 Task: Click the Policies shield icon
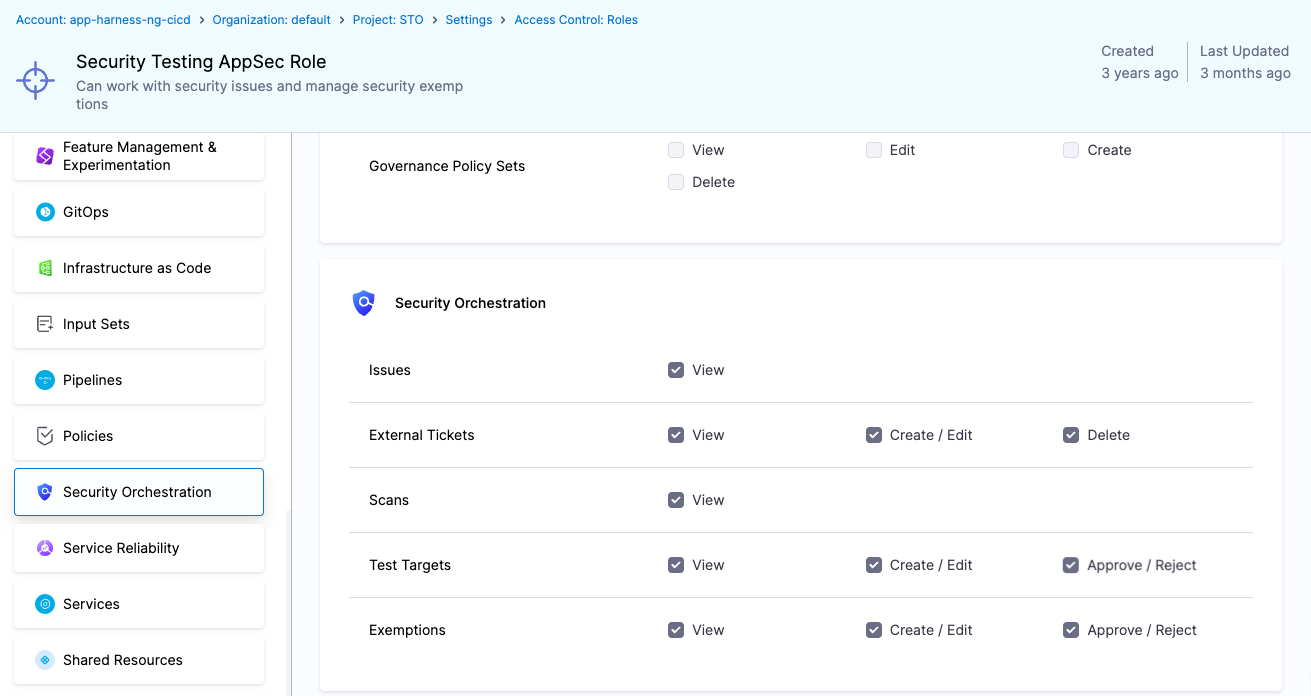(x=45, y=436)
